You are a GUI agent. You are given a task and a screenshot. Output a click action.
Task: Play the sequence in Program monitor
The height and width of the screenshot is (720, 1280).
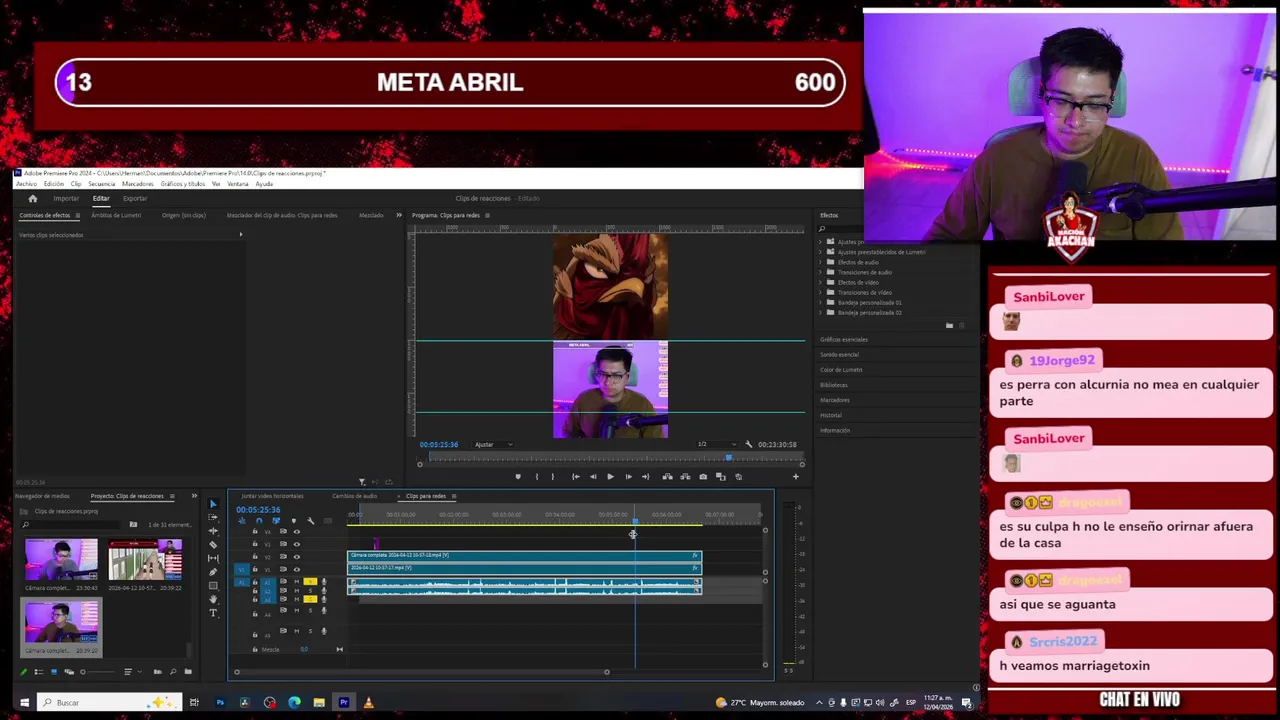[610, 477]
